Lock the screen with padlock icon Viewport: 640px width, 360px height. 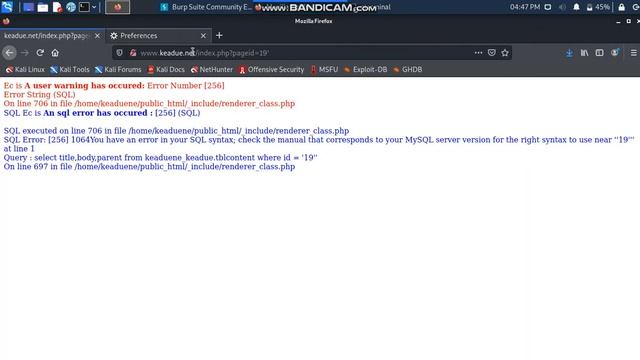point(621,7)
